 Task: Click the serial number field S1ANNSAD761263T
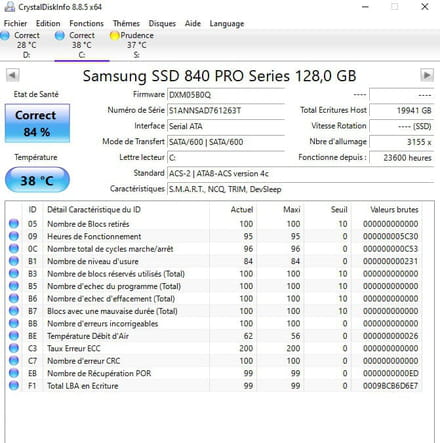click(226, 111)
